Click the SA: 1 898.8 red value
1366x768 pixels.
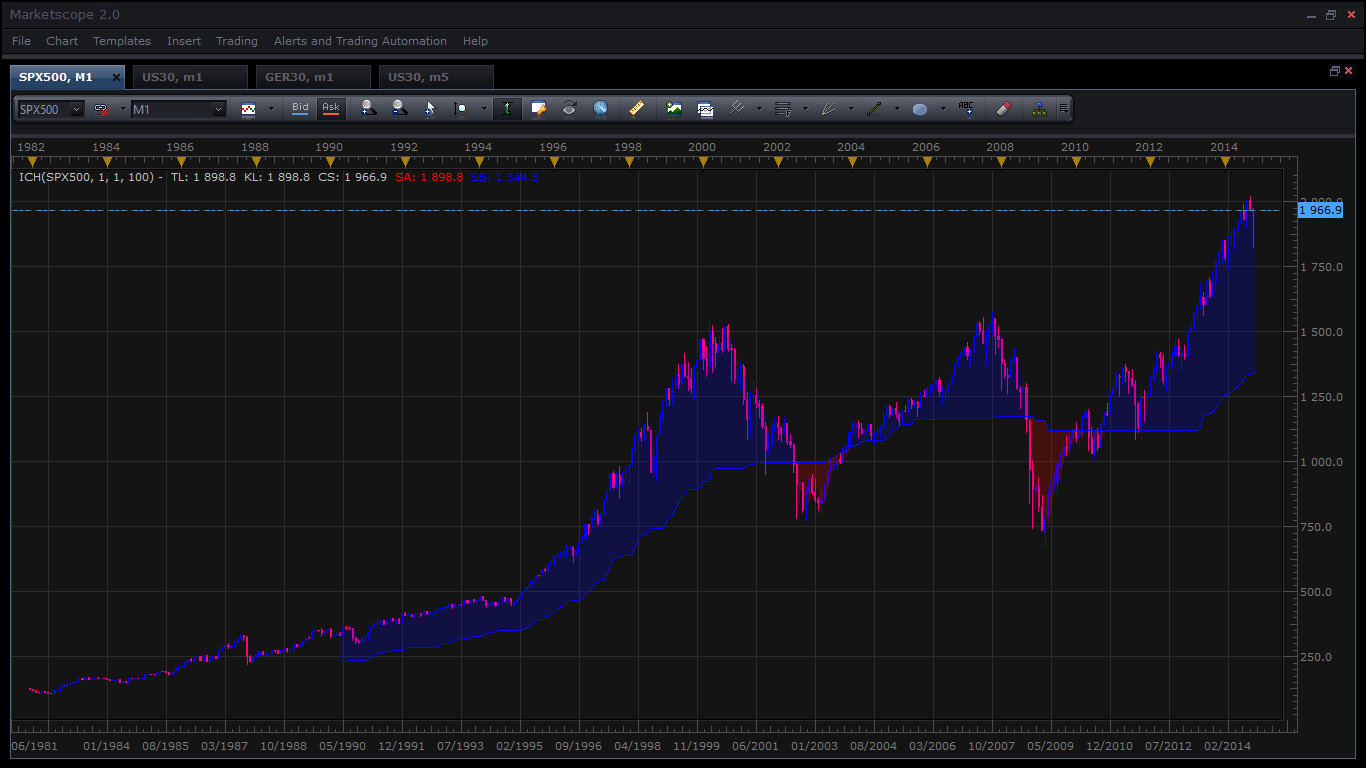[x=429, y=177]
